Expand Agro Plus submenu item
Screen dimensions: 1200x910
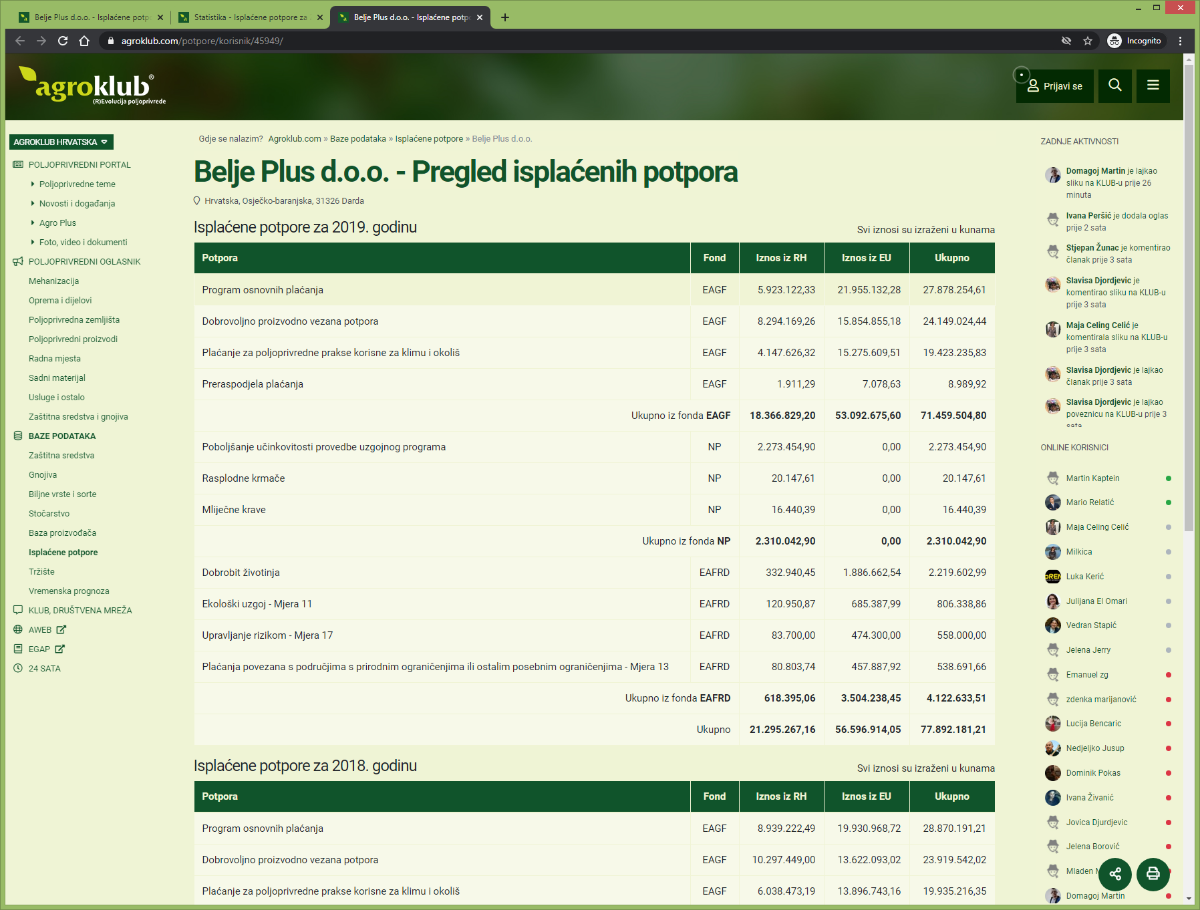pos(58,223)
